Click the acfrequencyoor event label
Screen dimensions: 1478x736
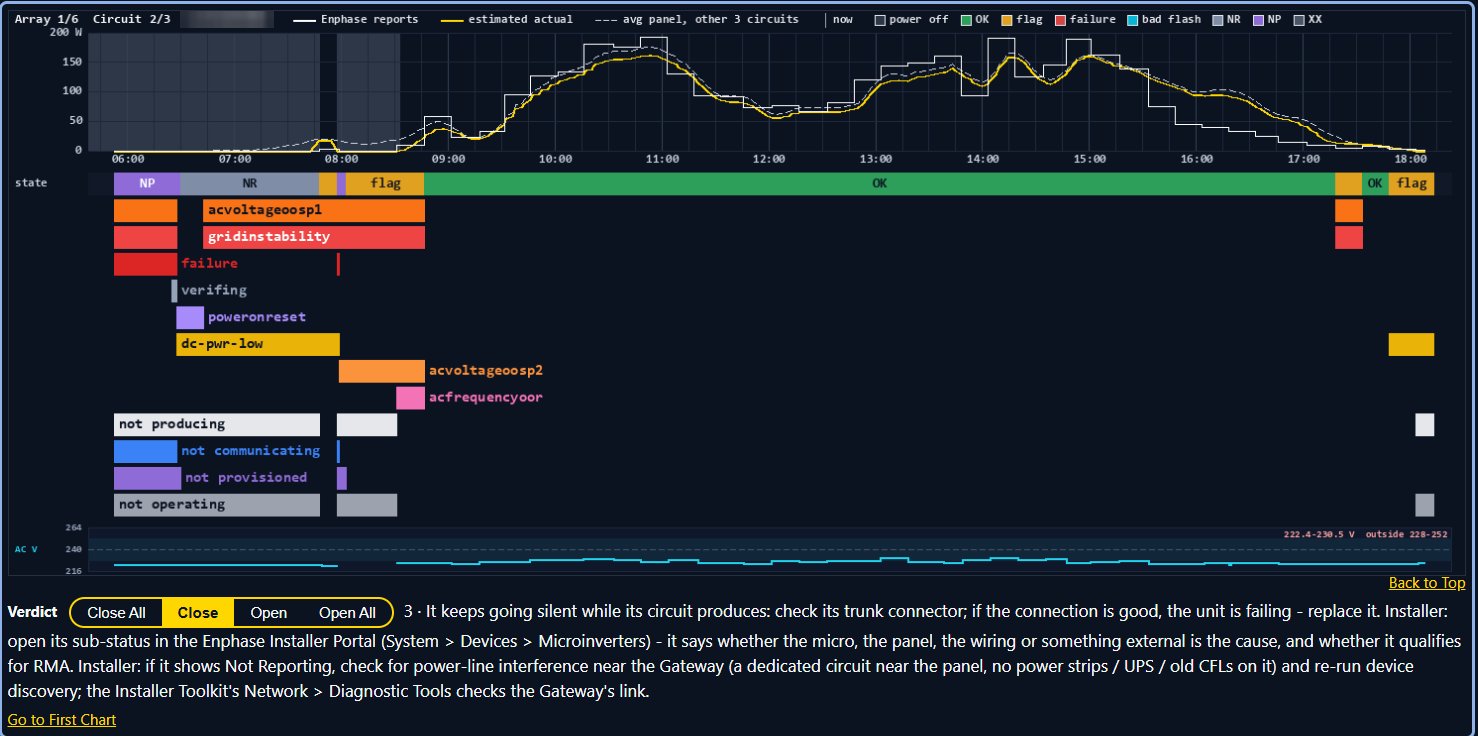486,398
